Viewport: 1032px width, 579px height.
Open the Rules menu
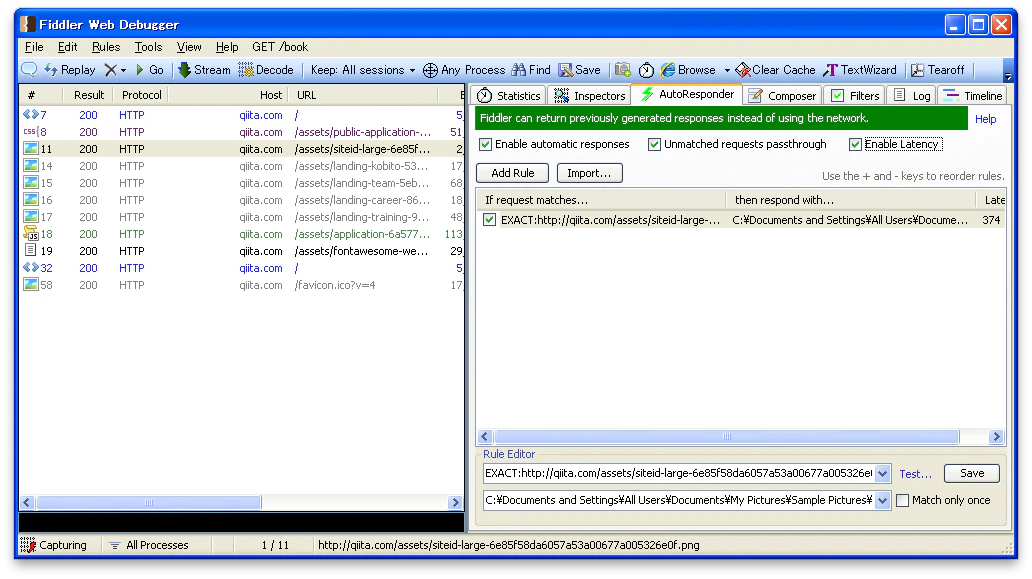coord(106,47)
